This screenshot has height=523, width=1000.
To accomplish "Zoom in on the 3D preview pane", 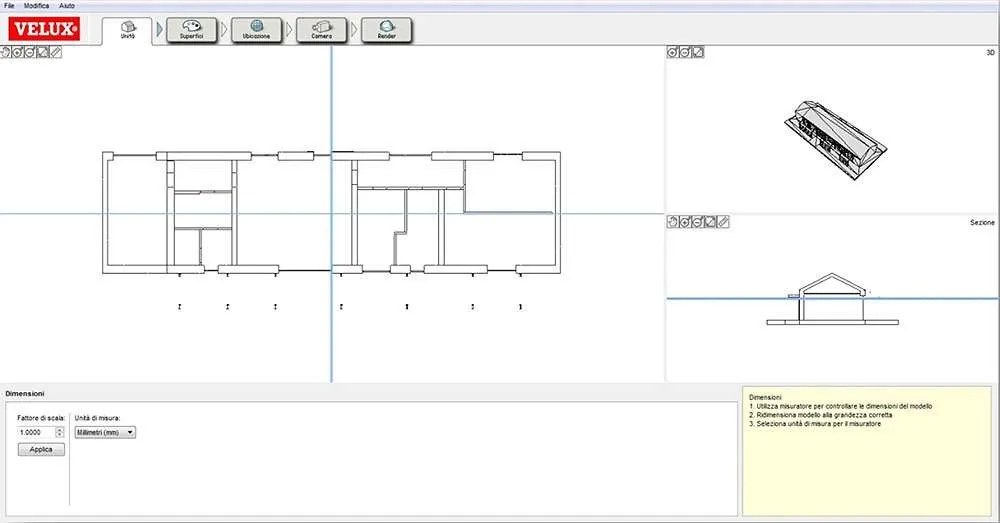I will point(673,52).
